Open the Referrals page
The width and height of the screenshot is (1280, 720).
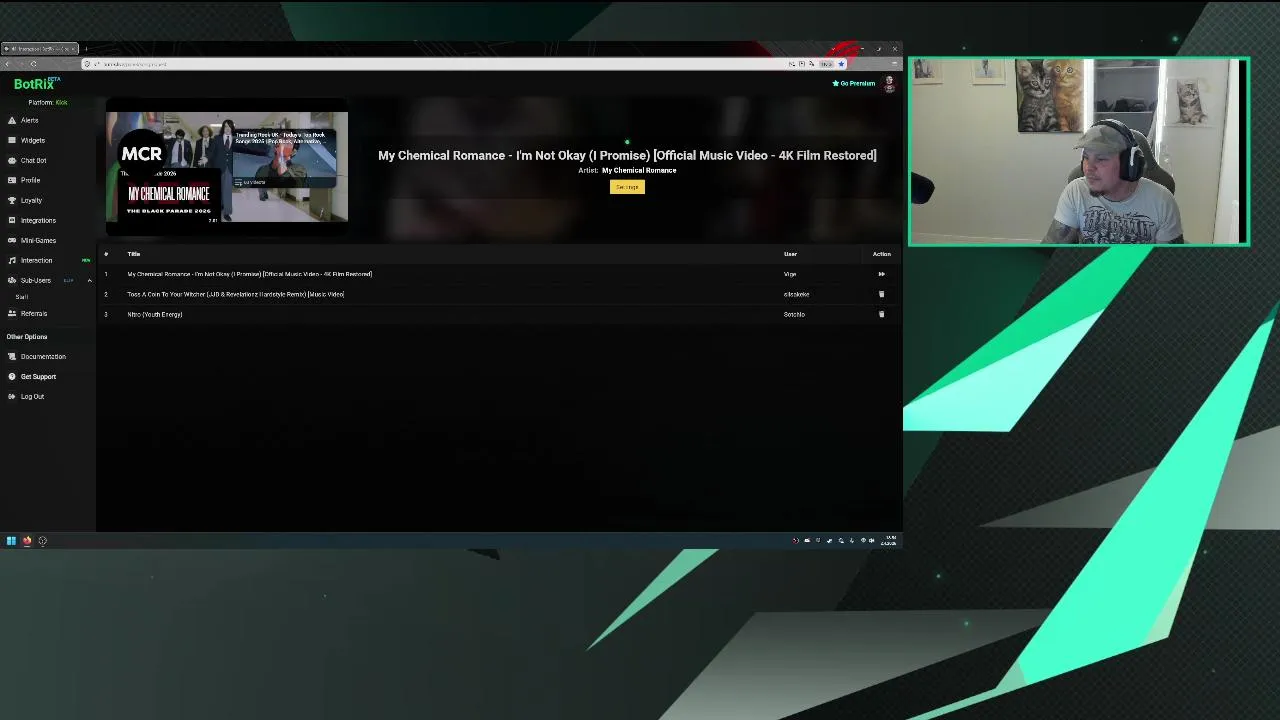pyautogui.click(x=33, y=313)
